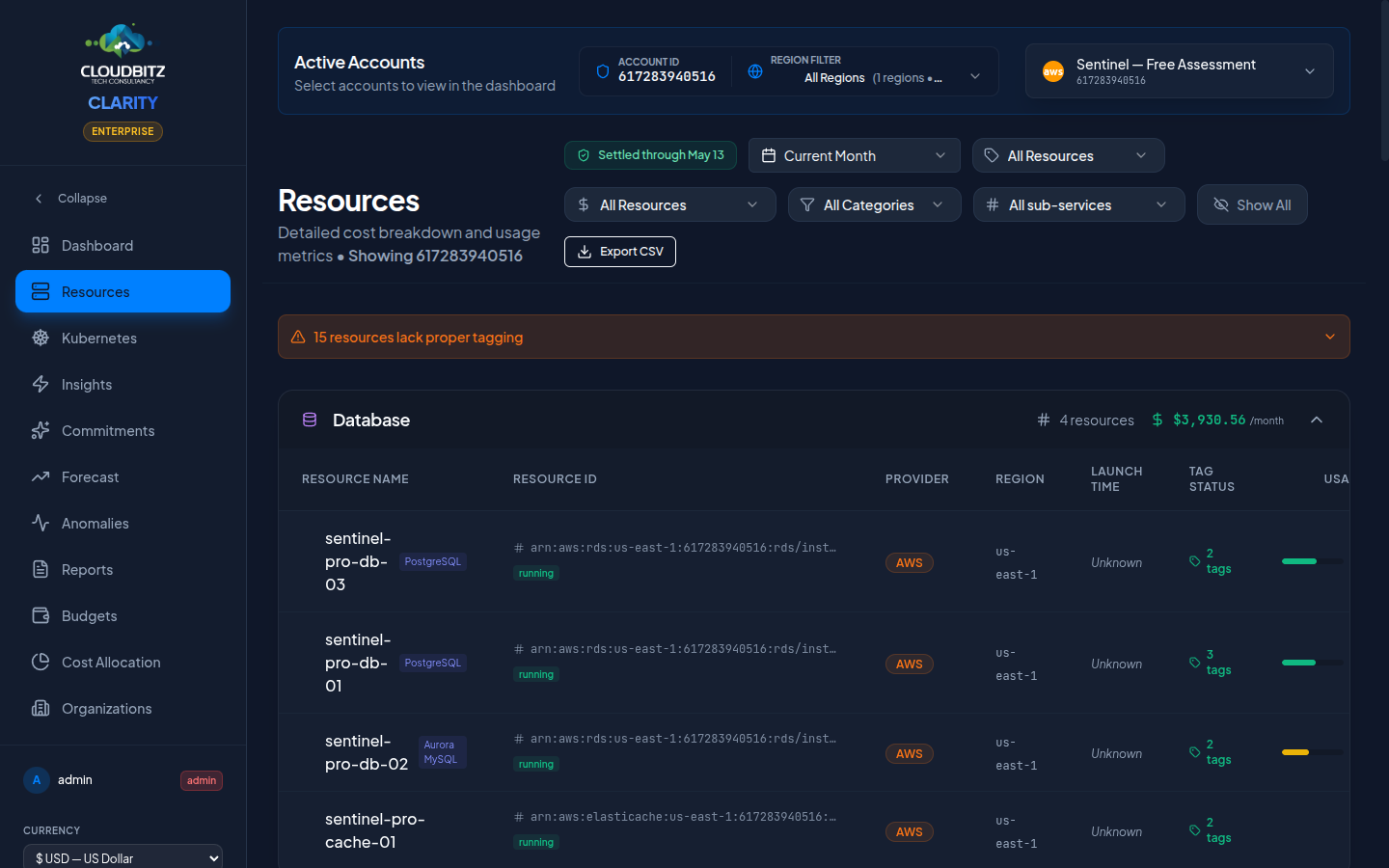Open the Dashboard page

tap(123, 245)
